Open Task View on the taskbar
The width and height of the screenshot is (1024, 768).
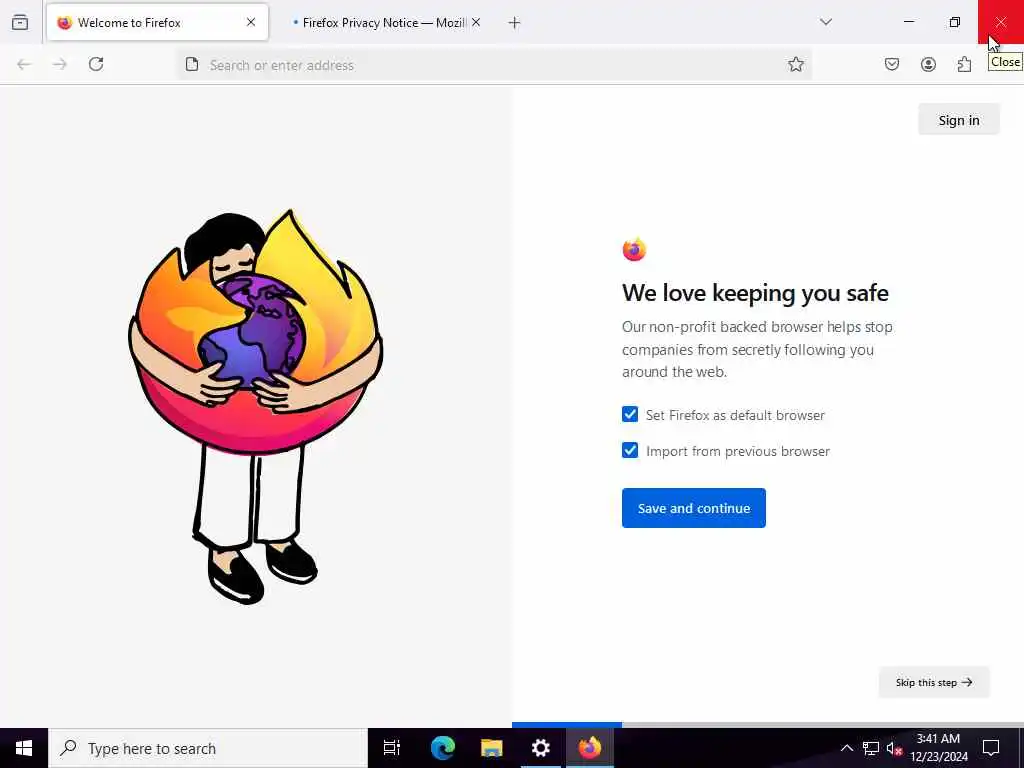[392, 748]
